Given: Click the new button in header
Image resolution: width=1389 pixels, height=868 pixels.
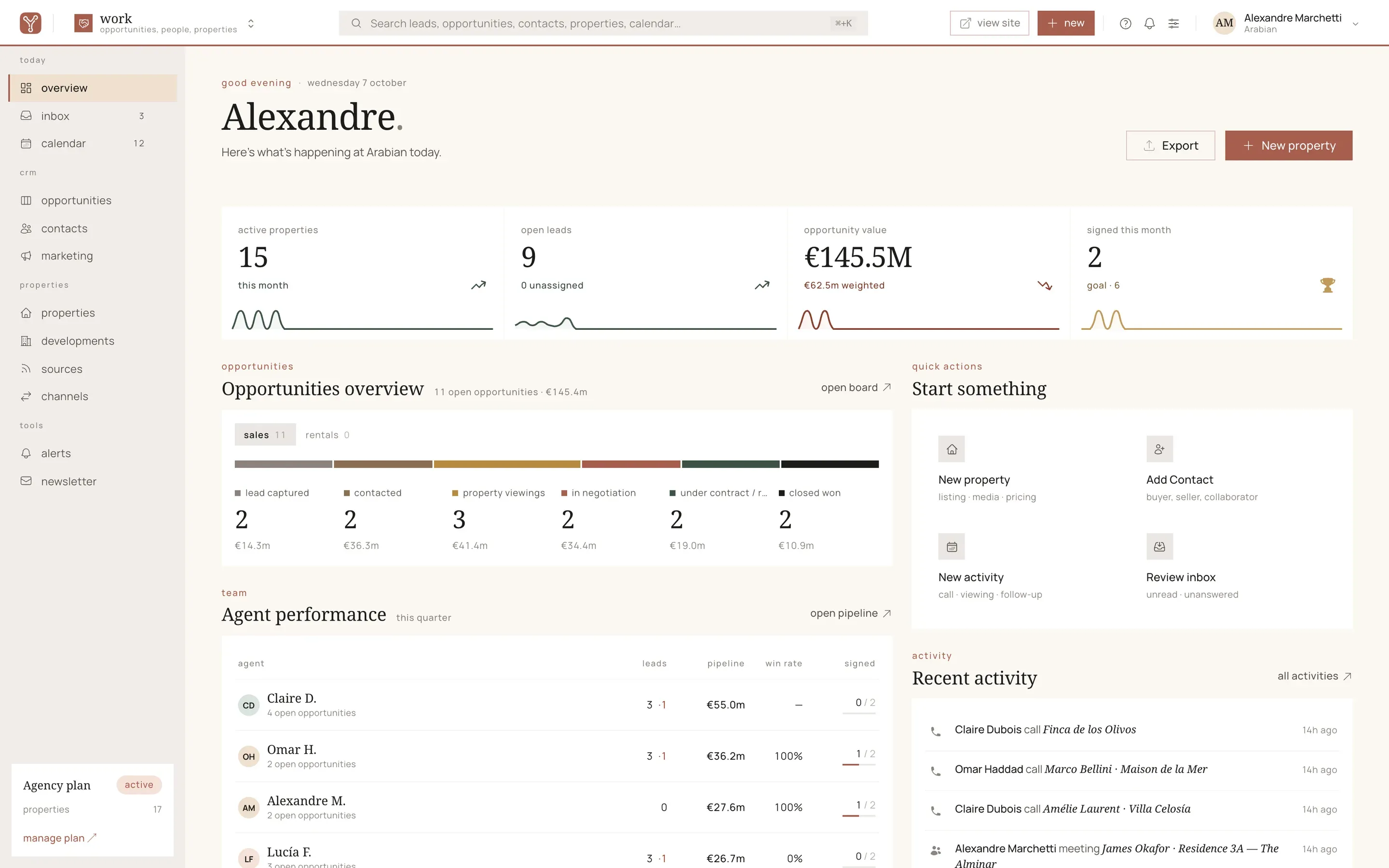Looking at the screenshot, I should pyautogui.click(x=1066, y=23).
